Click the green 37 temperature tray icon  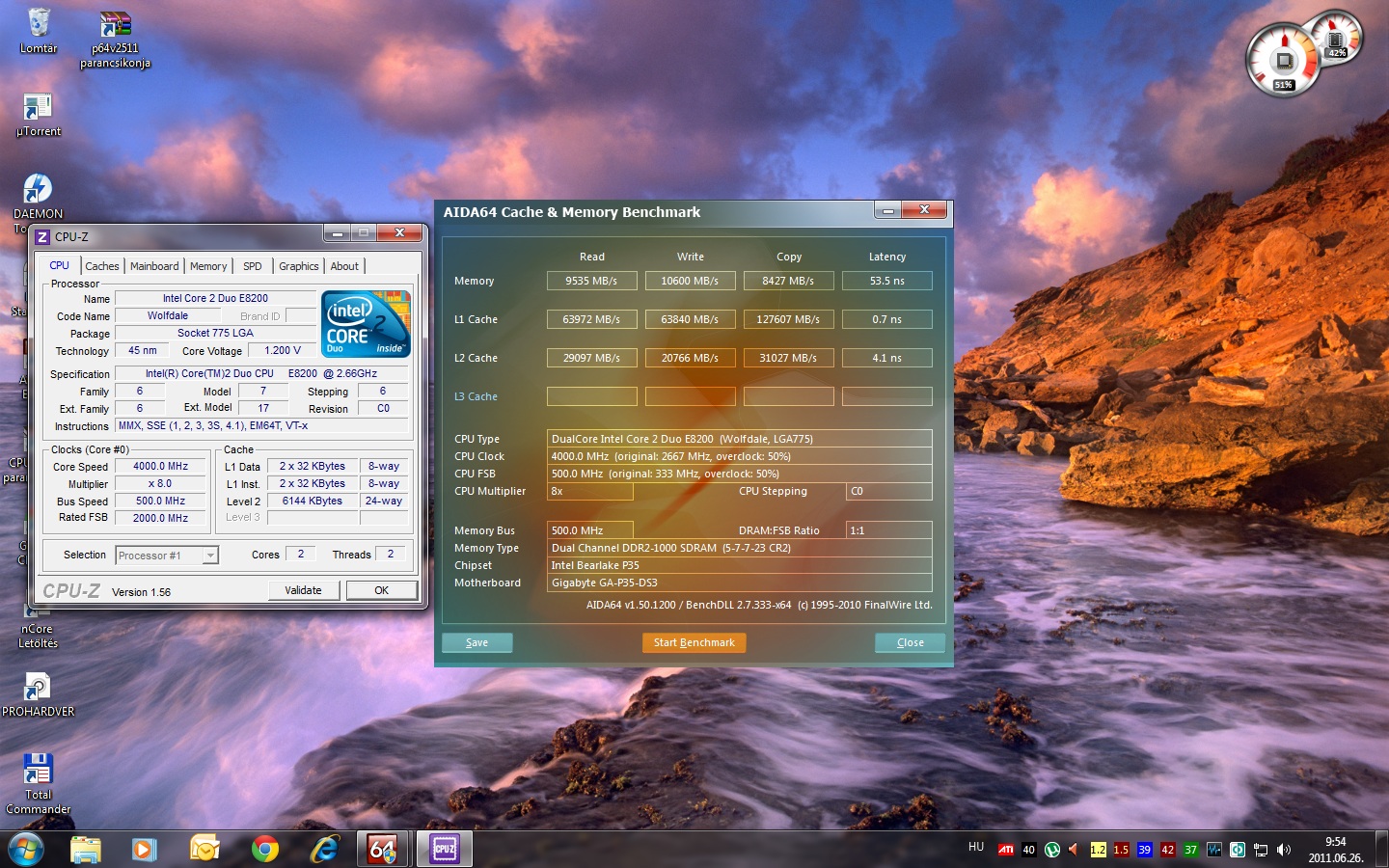tap(1190, 850)
